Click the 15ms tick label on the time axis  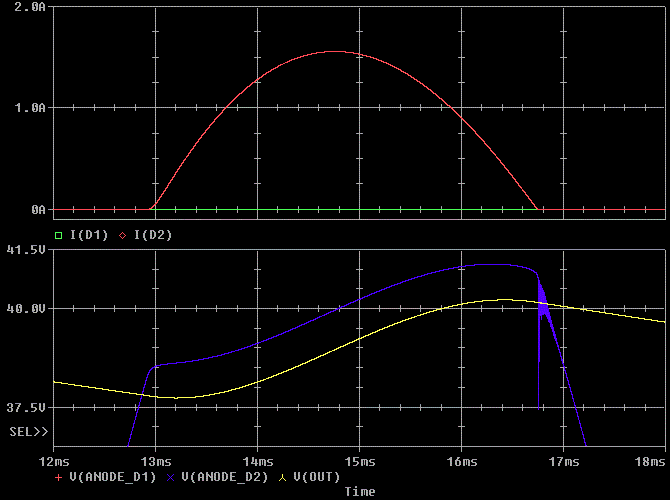tap(360, 461)
